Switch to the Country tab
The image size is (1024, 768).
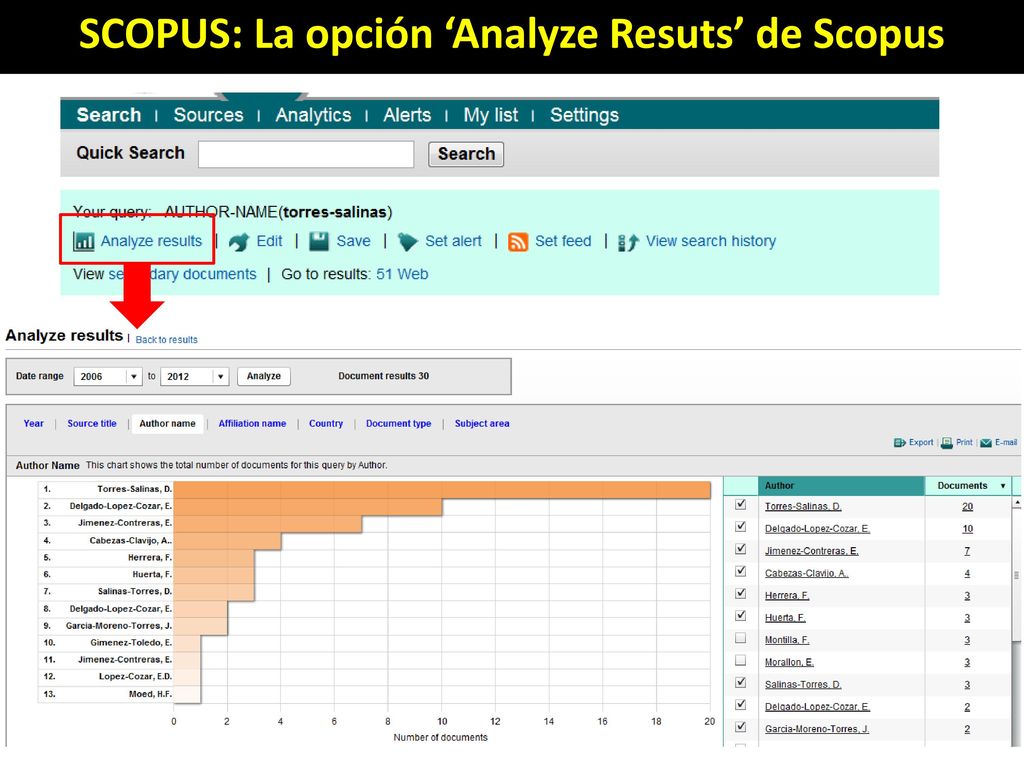tap(326, 423)
